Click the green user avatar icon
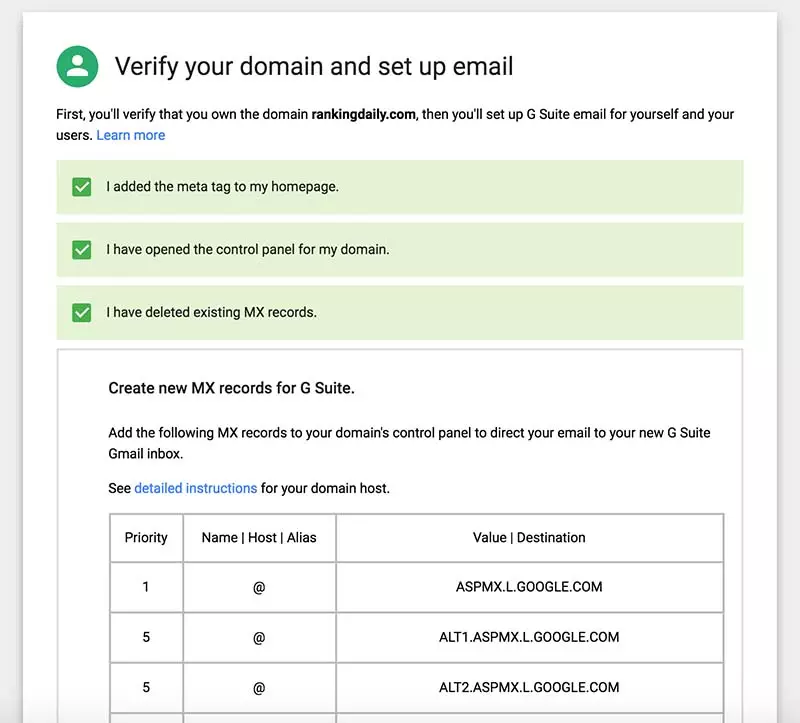 point(77,67)
